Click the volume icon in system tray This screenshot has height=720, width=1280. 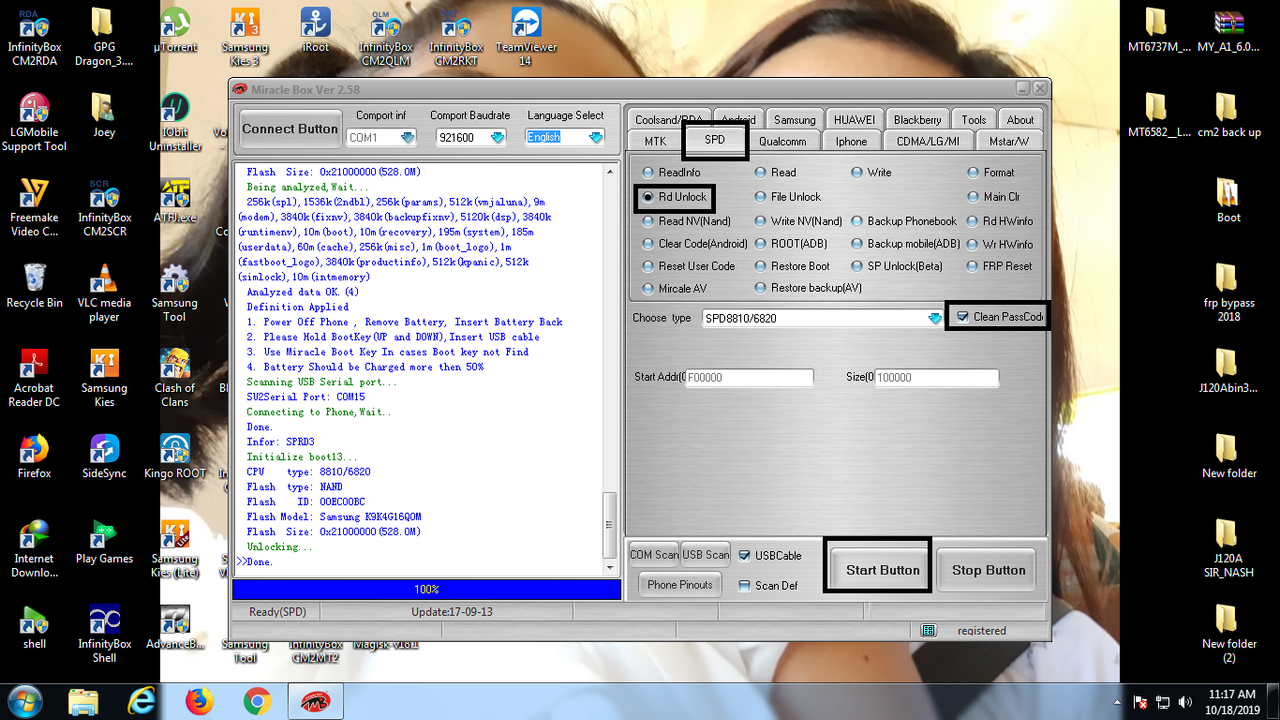coord(1186,702)
